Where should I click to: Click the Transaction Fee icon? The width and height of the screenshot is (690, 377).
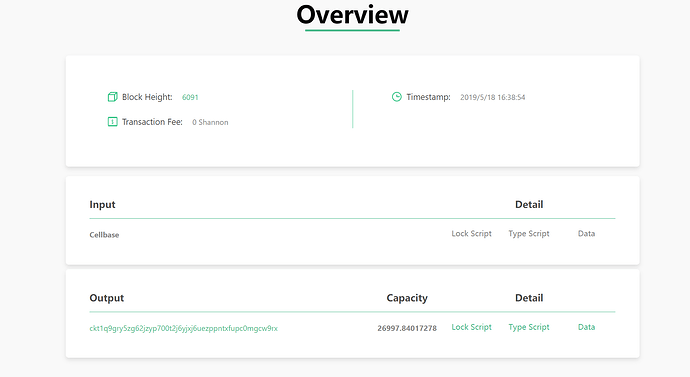113,121
